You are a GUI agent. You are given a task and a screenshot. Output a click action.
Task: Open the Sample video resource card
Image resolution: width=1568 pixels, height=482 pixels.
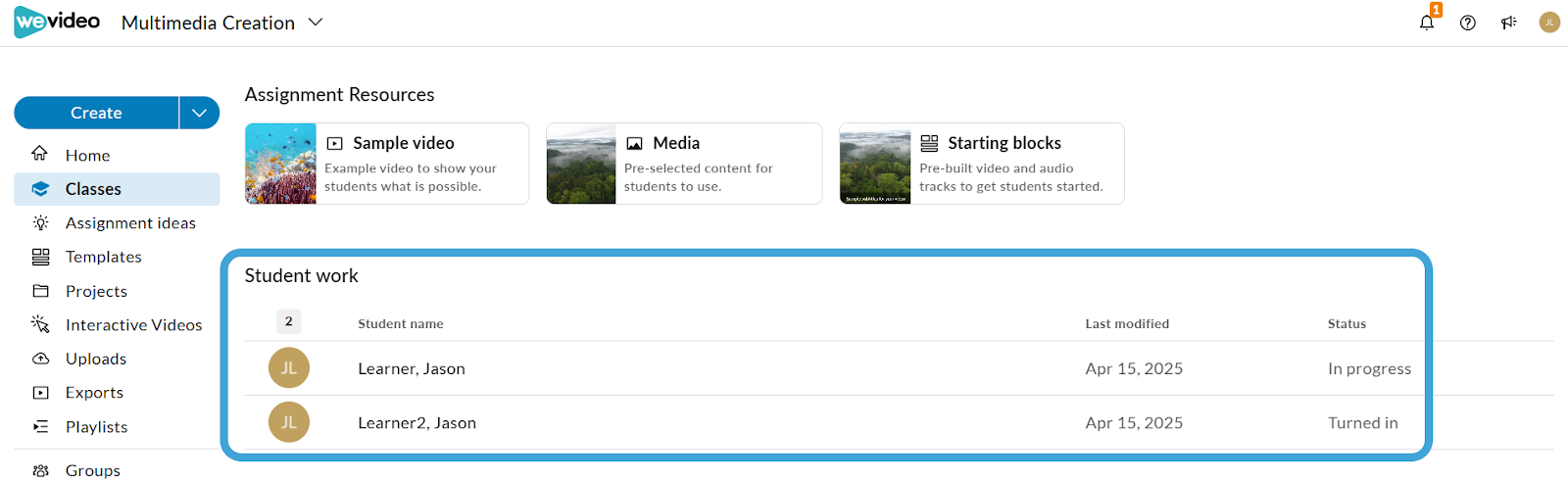click(387, 164)
